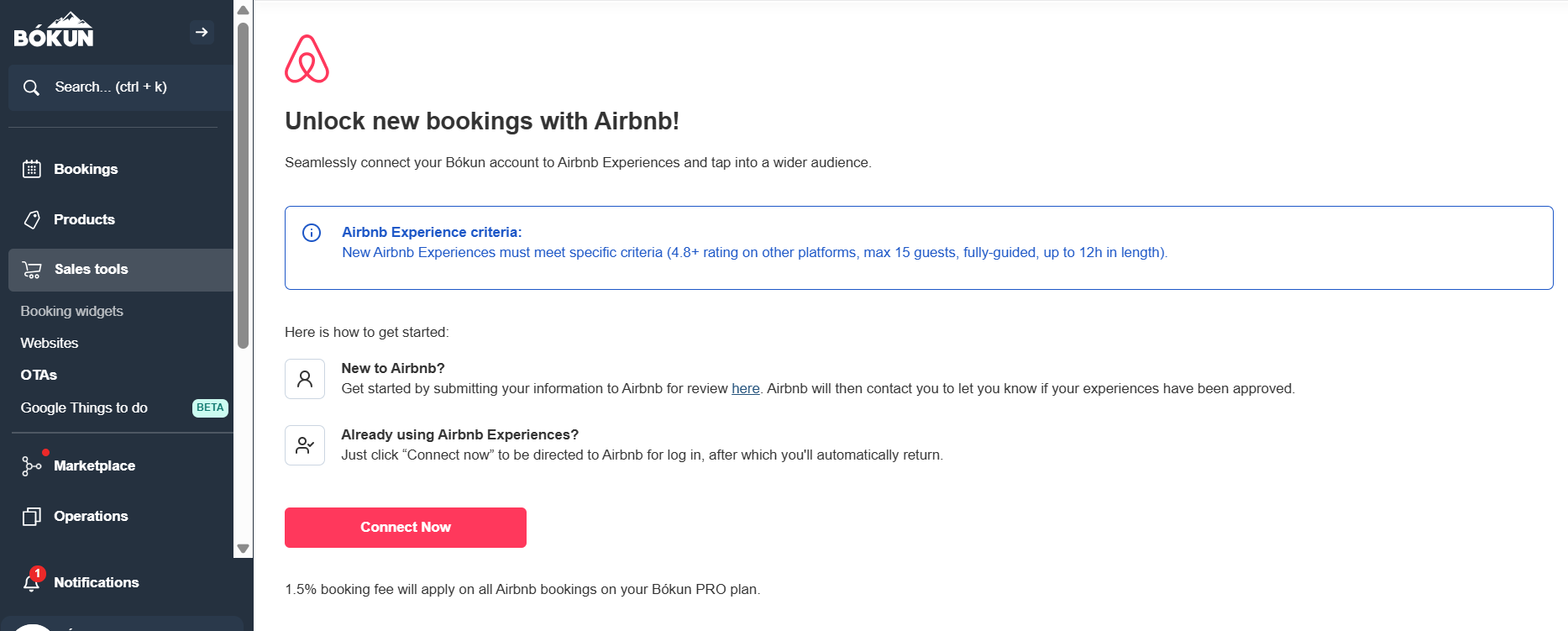Click the New to Airbnb person icon
The width and height of the screenshot is (1568, 631).
pos(305,379)
